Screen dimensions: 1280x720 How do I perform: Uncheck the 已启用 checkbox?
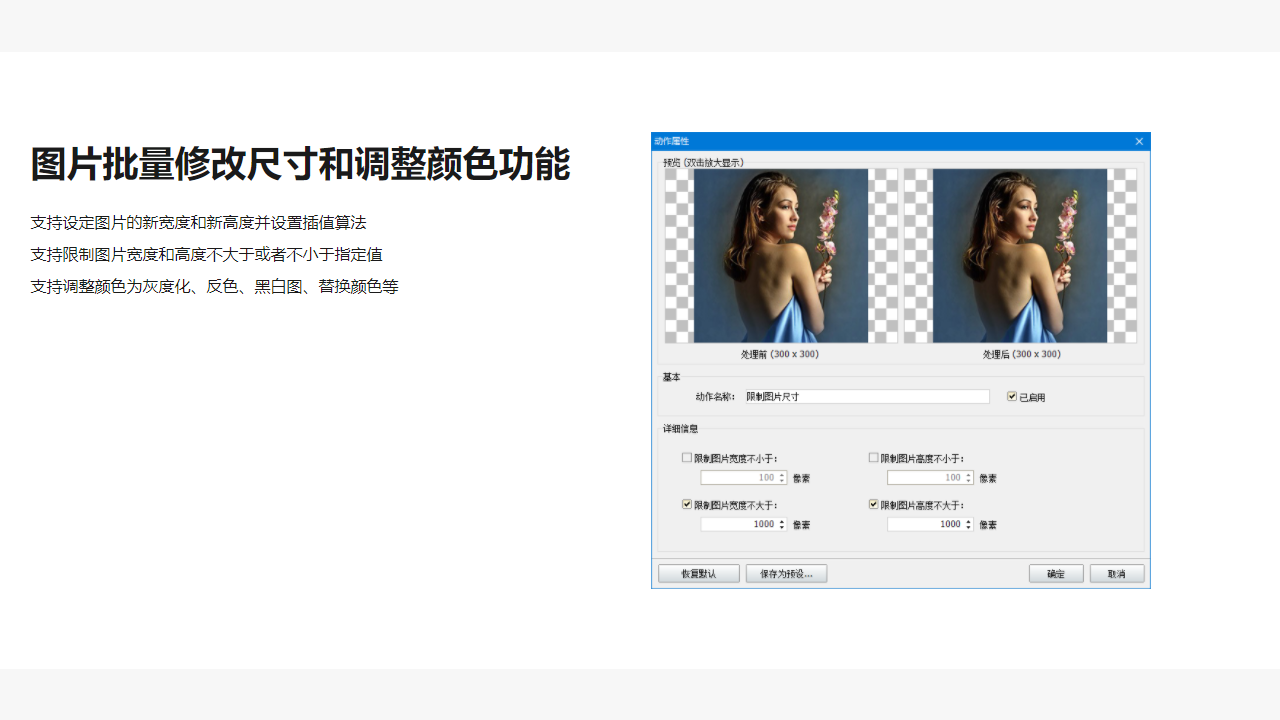(x=1011, y=396)
